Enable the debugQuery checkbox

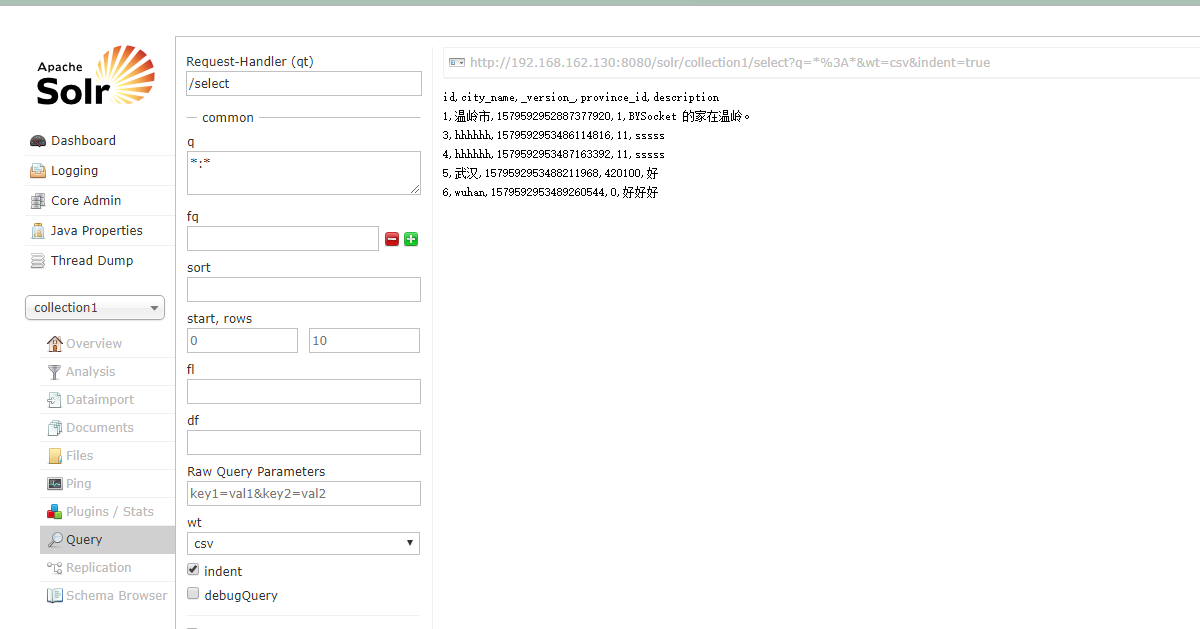194,593
